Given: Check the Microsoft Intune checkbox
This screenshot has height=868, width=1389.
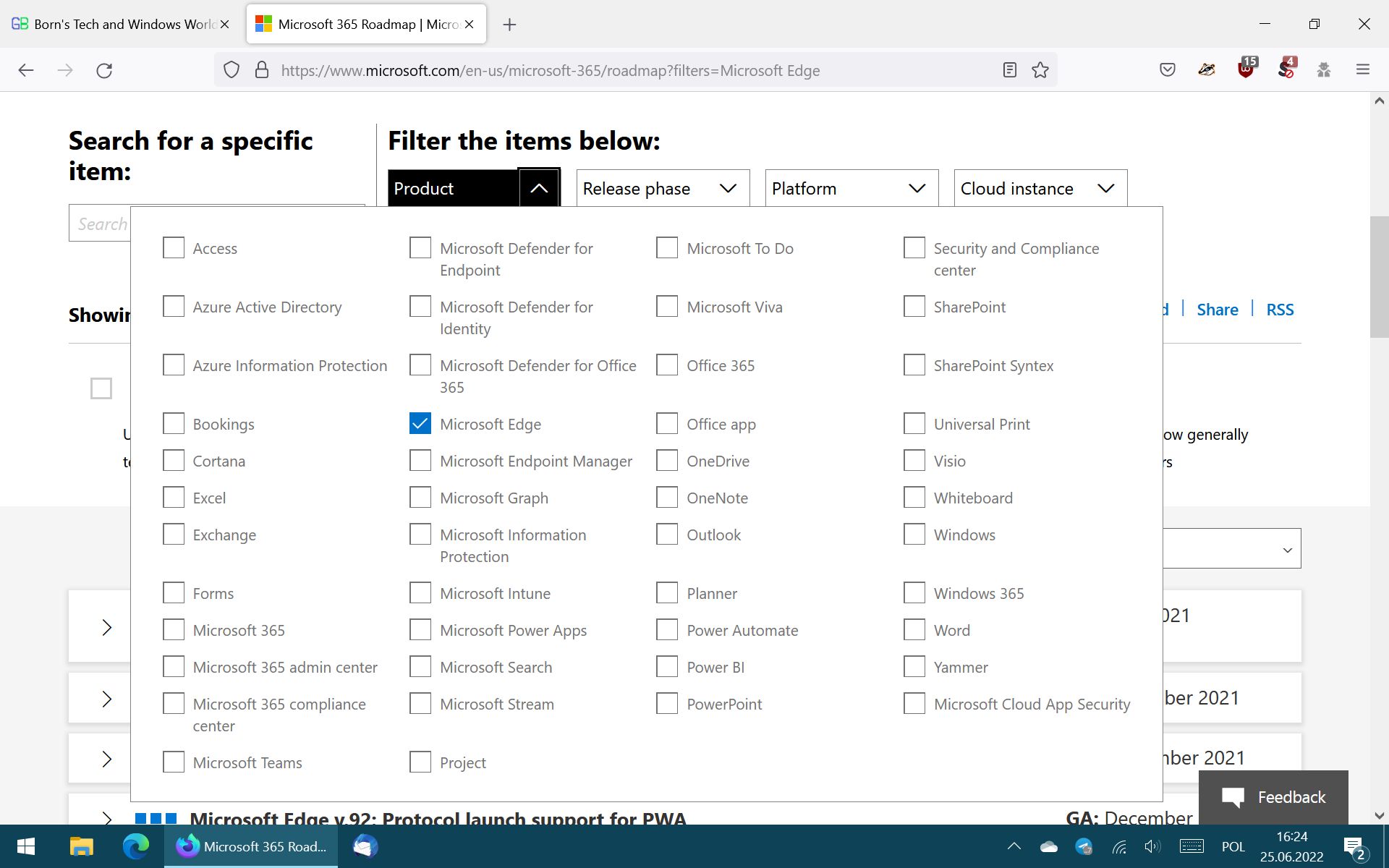Looking at the screenshot, I should click(x=420, y=592).
